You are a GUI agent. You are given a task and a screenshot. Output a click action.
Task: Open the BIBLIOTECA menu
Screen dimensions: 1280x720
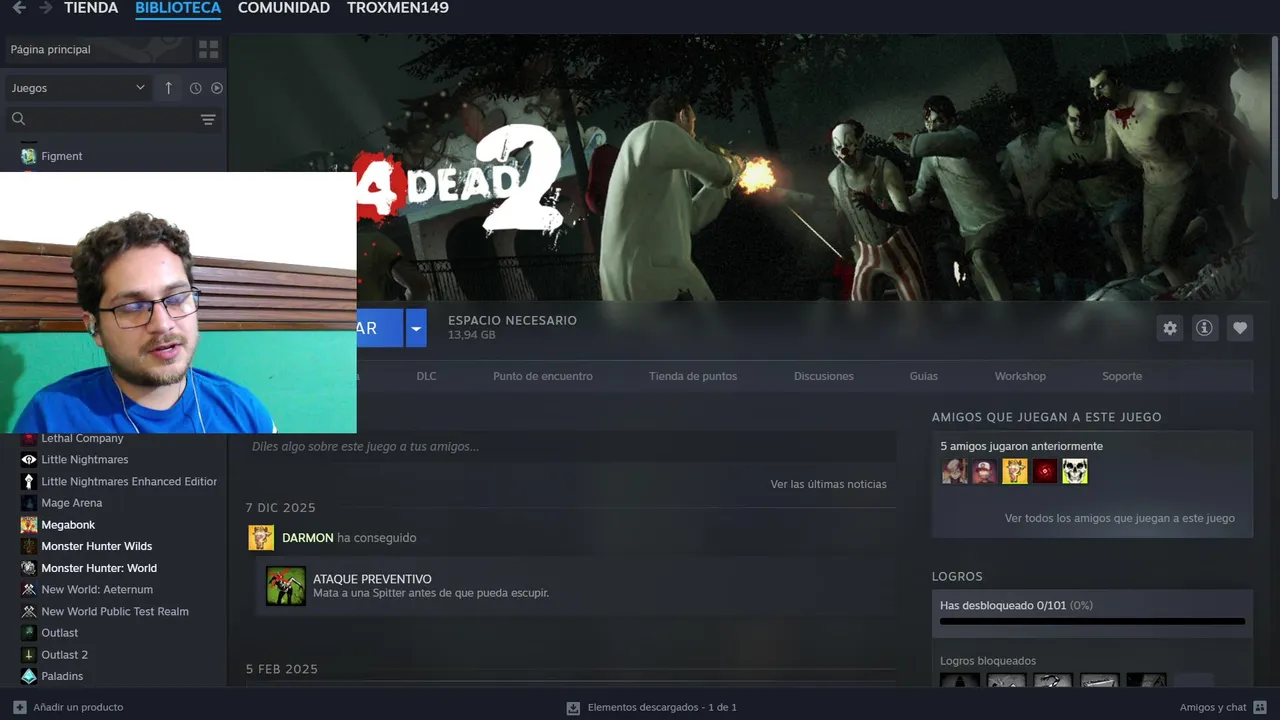178,8
